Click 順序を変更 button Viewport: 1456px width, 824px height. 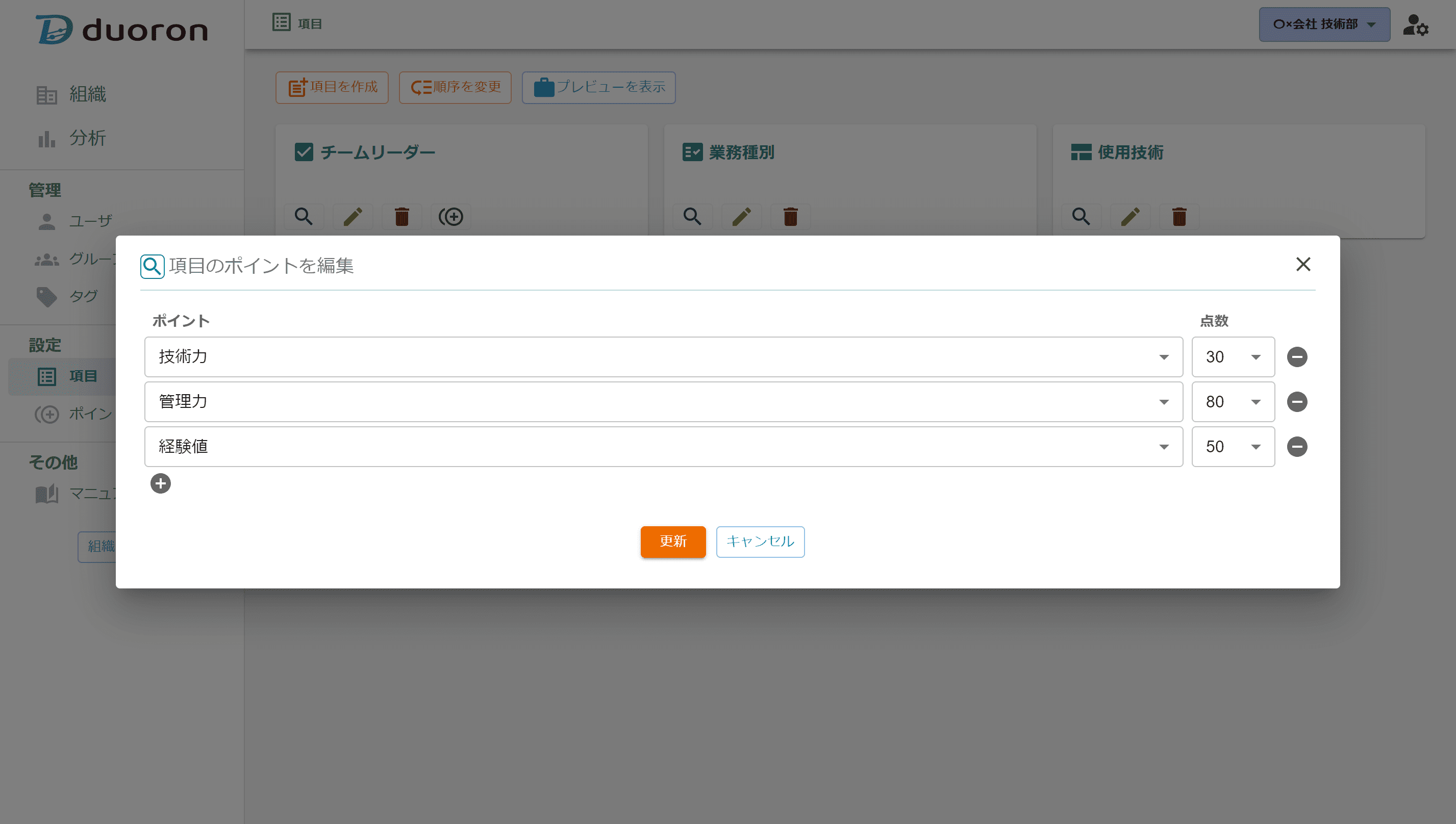pos(455,87)
